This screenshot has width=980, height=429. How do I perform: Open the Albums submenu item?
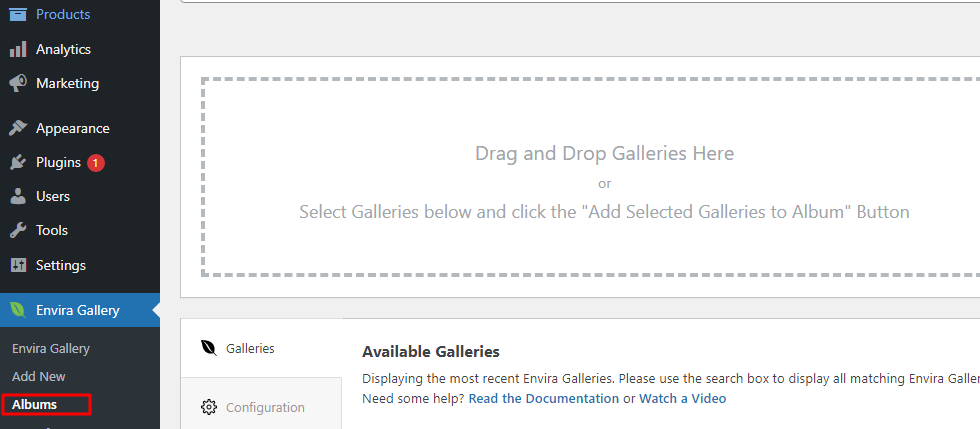point(35,404)
